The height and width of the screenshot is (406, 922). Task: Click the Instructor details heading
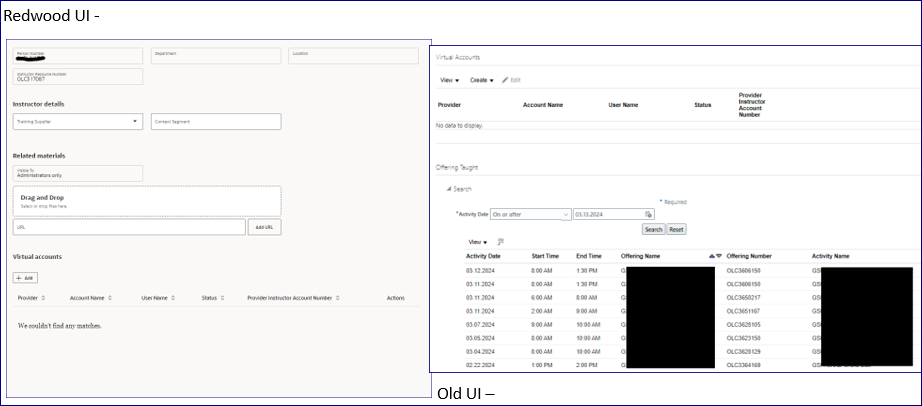pos(39,104)
